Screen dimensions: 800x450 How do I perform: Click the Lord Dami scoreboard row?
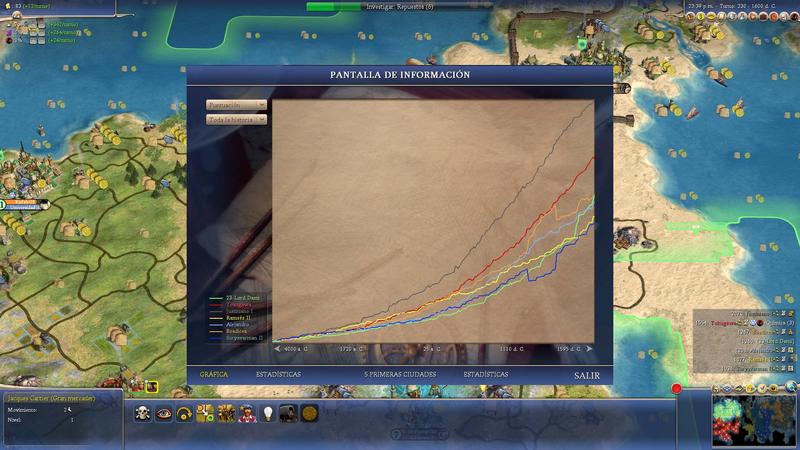[x=766, y=341]
